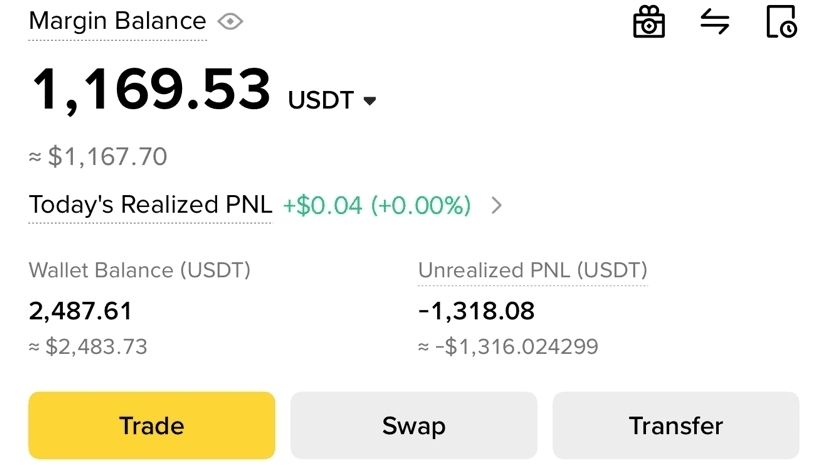Tap the 2,487.61 wallet balance value
The height and width of the screenshot is (465, 828).
[80, 310]
